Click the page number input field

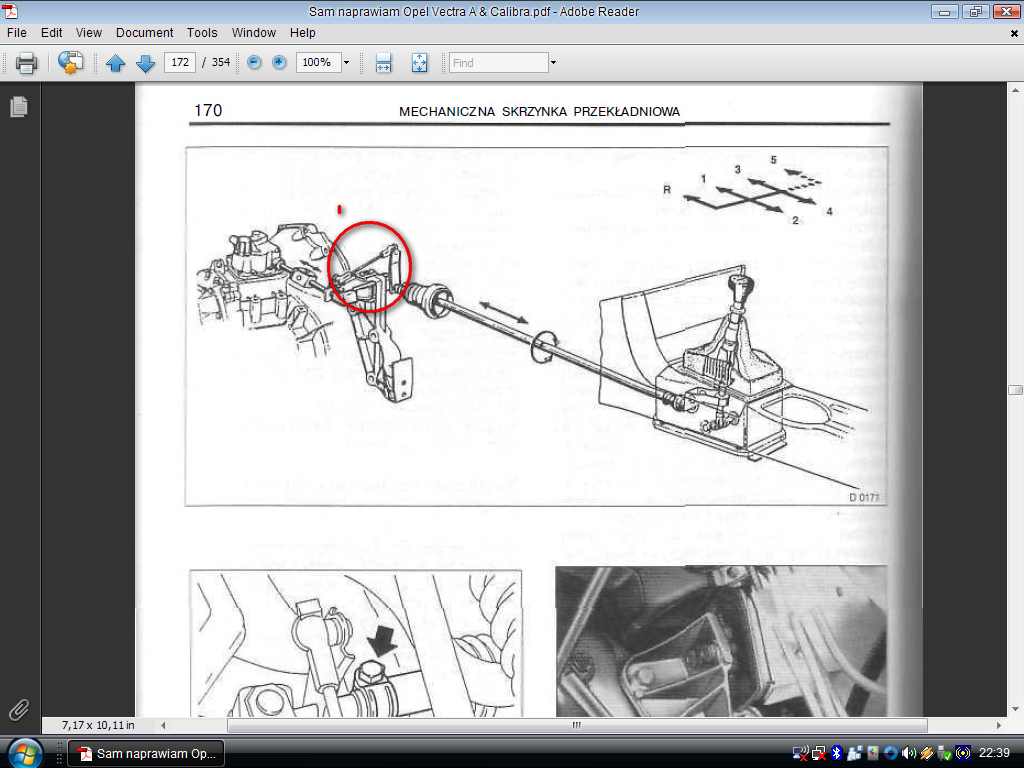point(179,62)
